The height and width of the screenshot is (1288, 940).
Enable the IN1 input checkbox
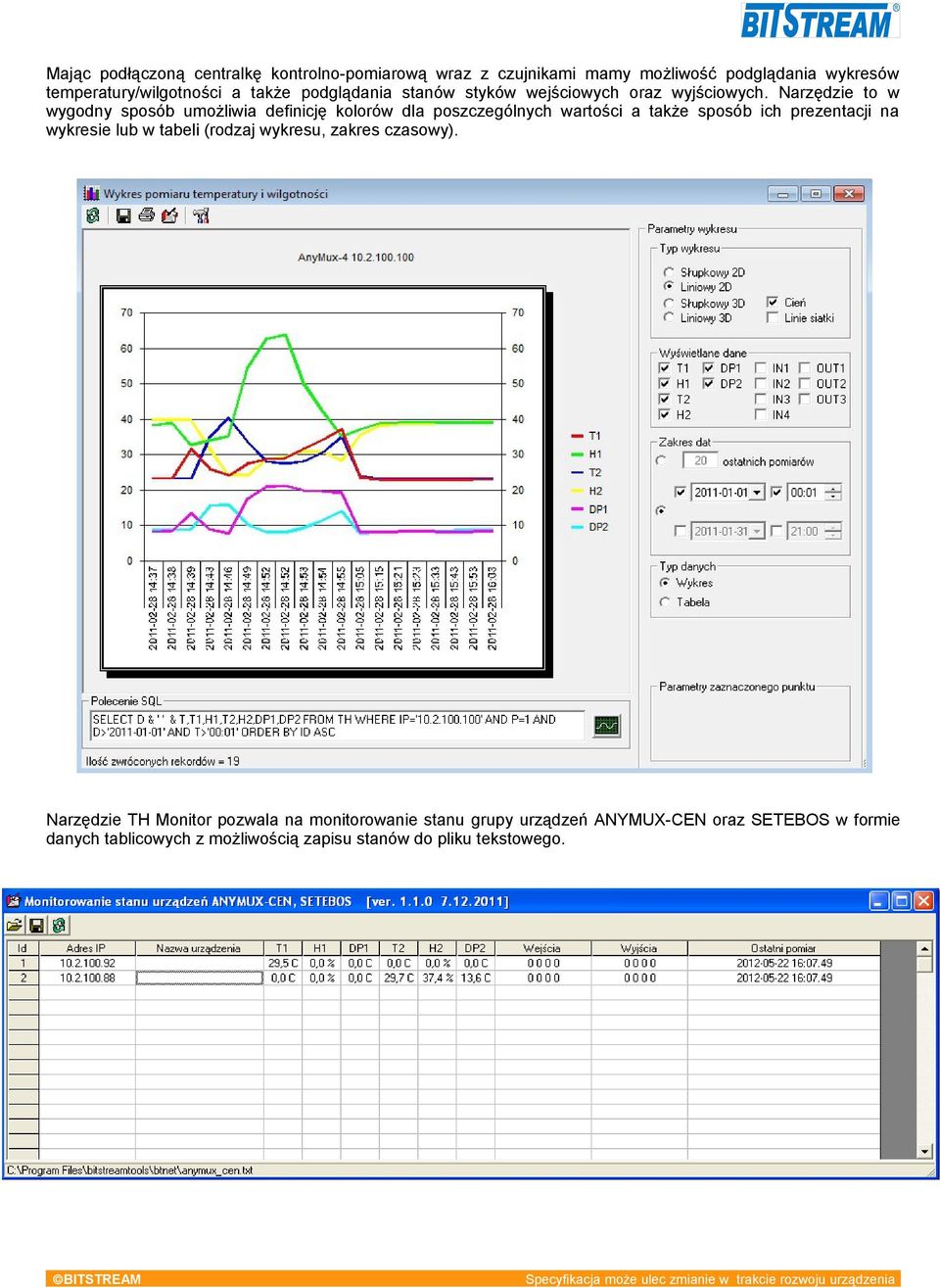pyautogui.click(x=761, y=368)
